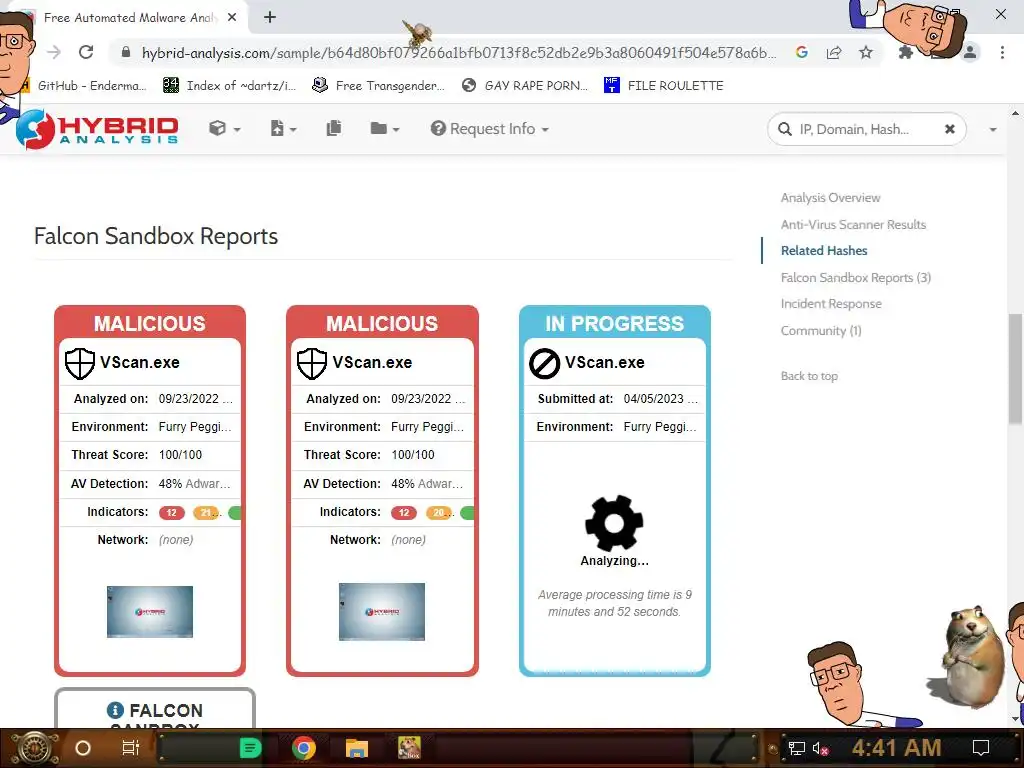The width and height of the screenshot is (1024, 768).
Task: Open File Explorer from the taskbar
Action: pos(357,748)
